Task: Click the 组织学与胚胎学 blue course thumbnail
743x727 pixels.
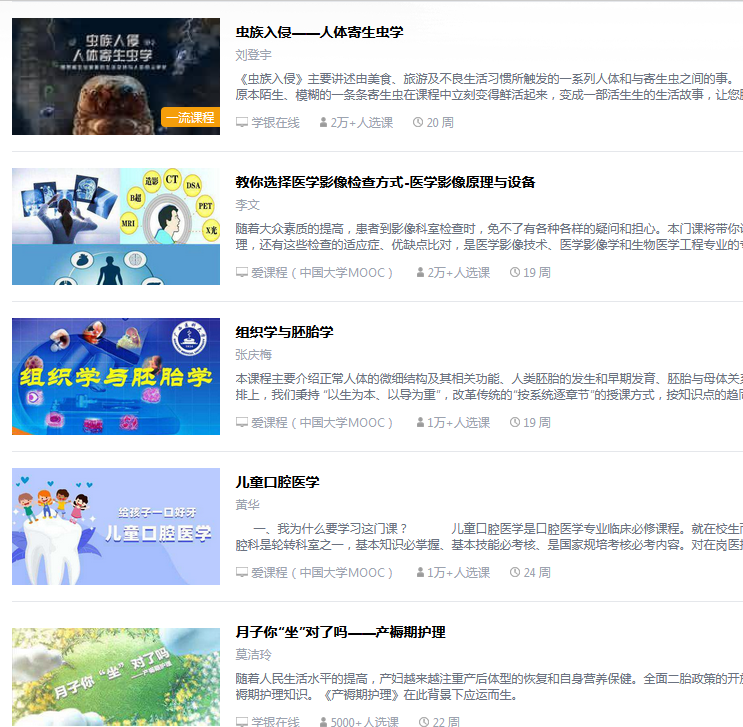Action: [x=116, y=376]
